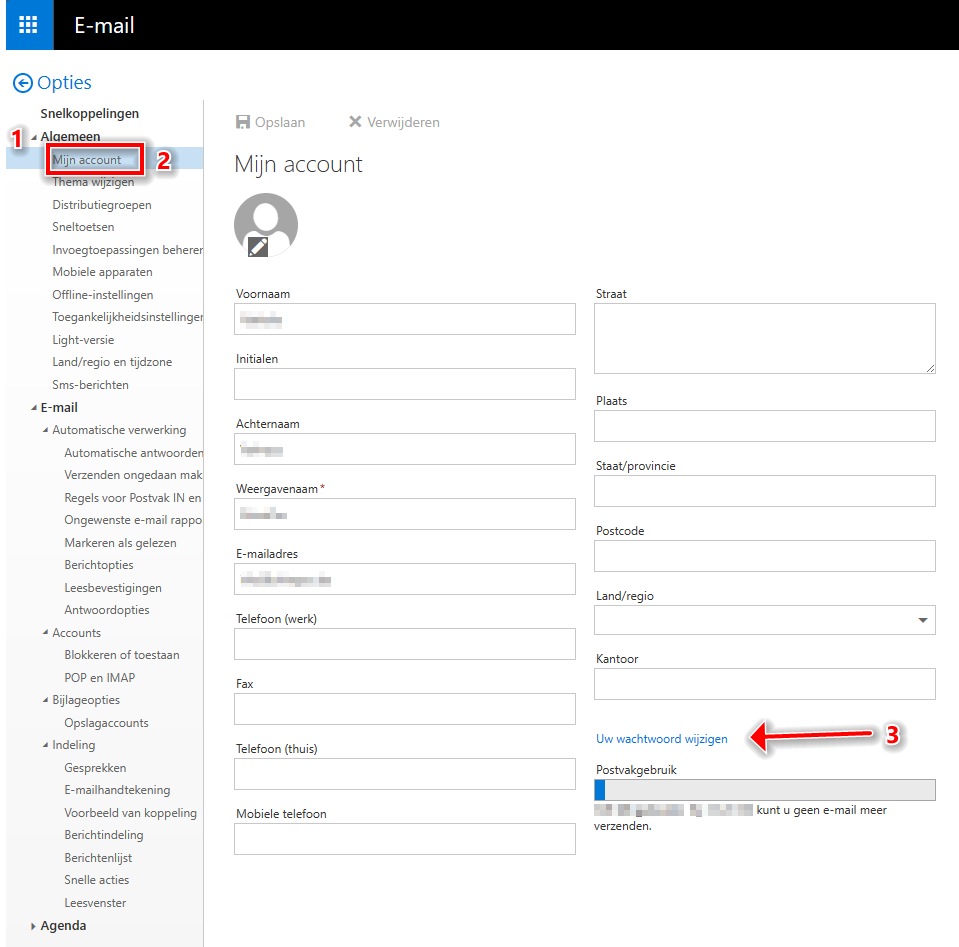Go to E-mailhandtekening option
Viewport: 959px width, 947px height.
point(117,790)
